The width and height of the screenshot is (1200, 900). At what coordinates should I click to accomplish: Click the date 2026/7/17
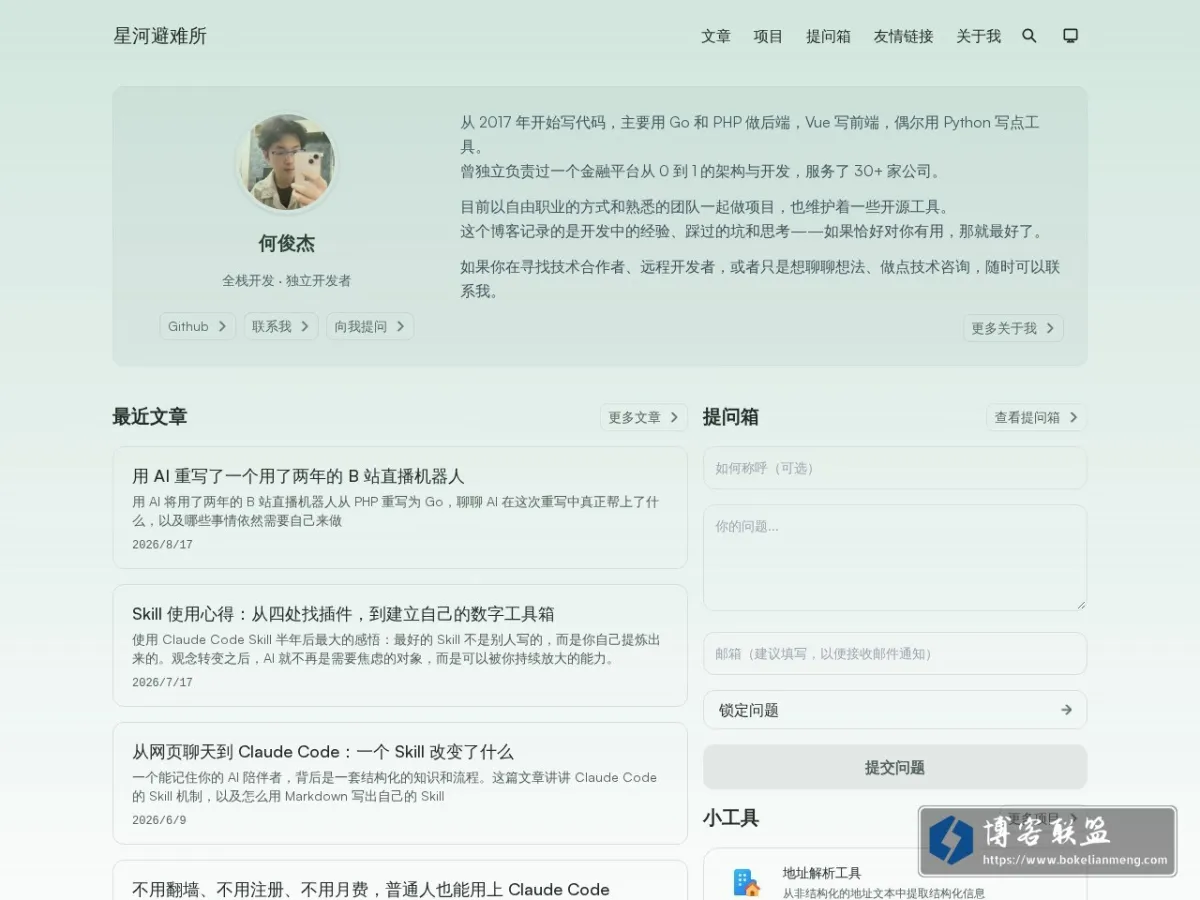162,683
